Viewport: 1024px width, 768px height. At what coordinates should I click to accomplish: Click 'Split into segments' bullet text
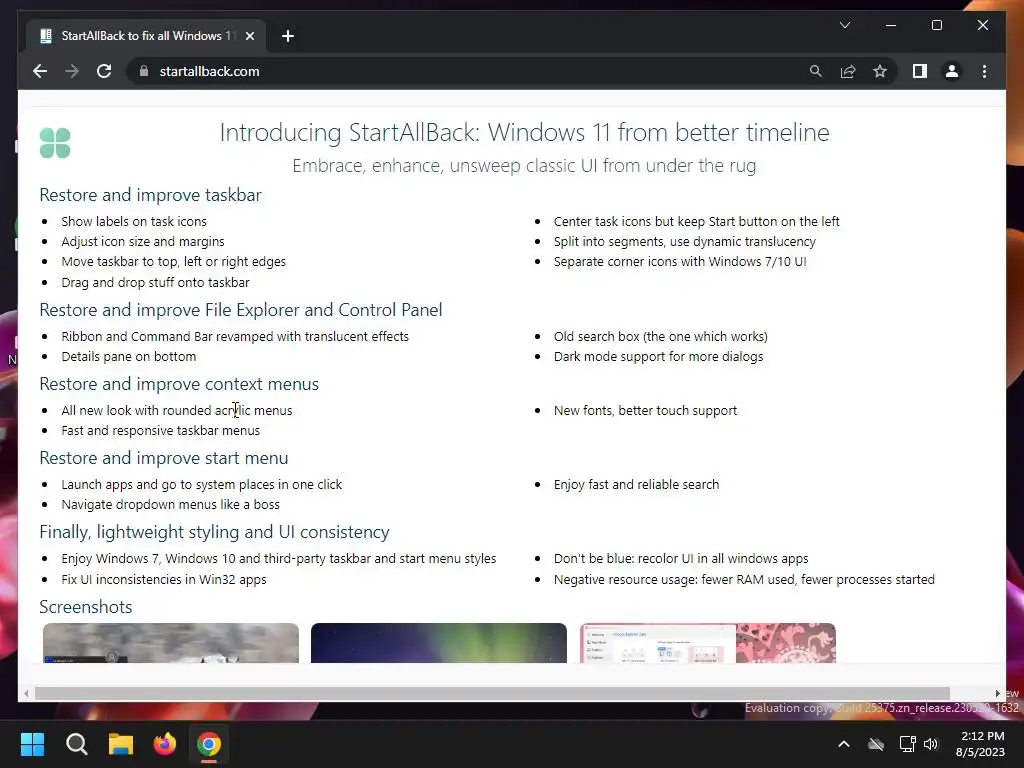685,242
